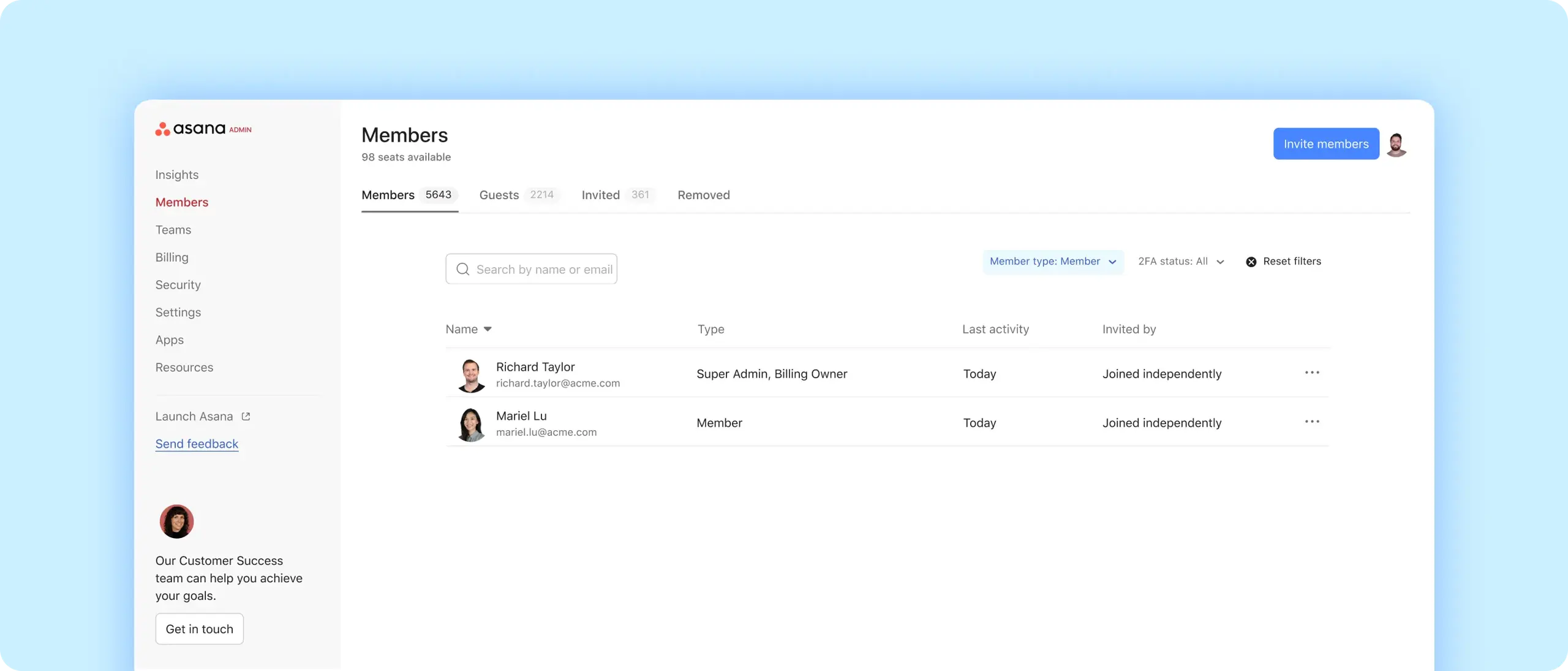Click the search magnifier icon
The height and width of the screenshot is (671, 1568).
pyautogui.click(x=463, y=269)
